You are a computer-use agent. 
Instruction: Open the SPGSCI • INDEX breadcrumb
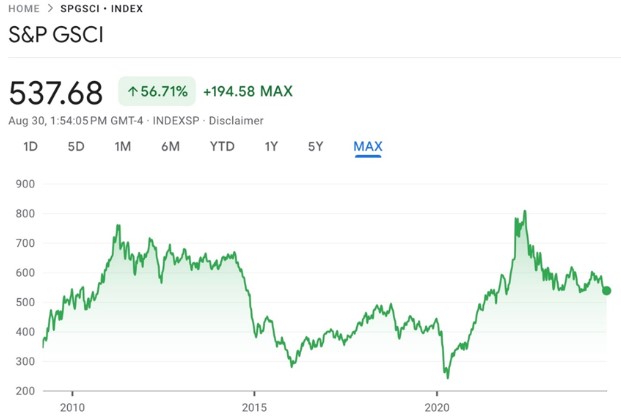click(x=103, y=9)
